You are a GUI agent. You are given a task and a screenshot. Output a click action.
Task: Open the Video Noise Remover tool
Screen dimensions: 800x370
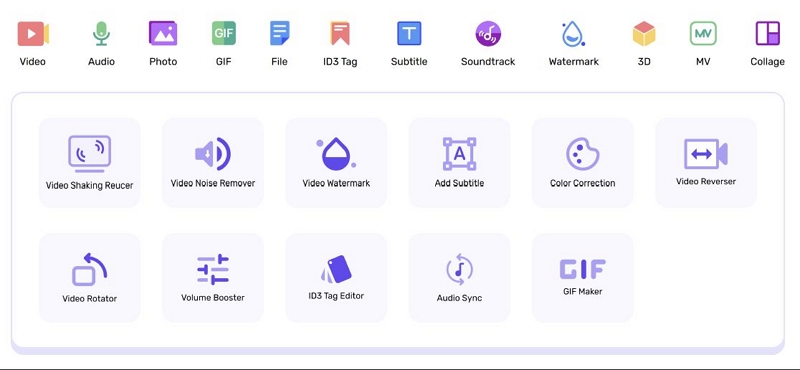coord(213,163)
